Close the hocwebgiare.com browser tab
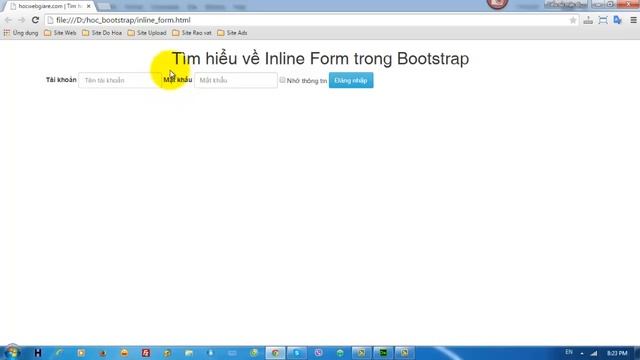The height and width of the screenshot is (360, 640). 89,6
